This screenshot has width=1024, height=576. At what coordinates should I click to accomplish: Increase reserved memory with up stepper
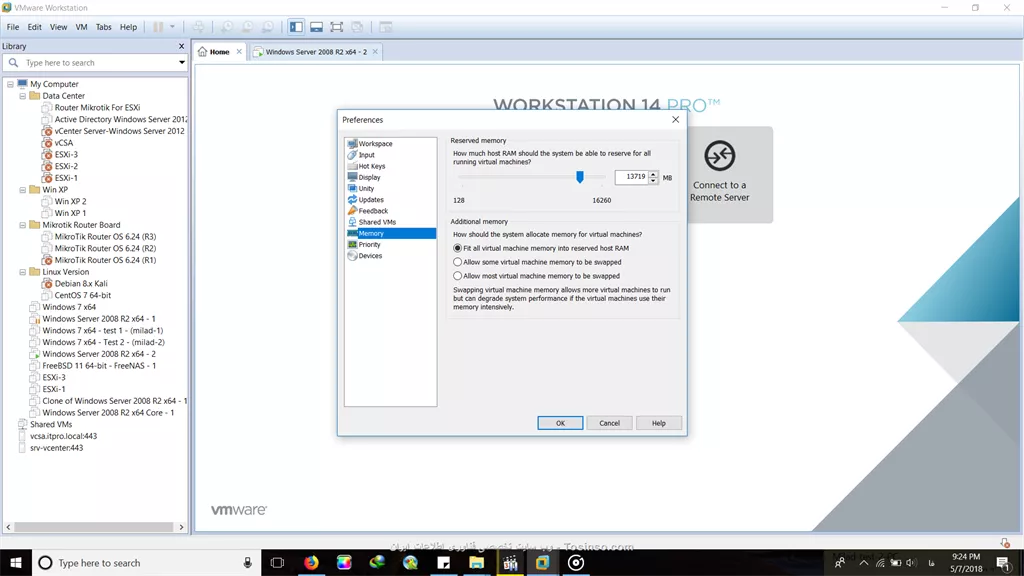(653, 174)
